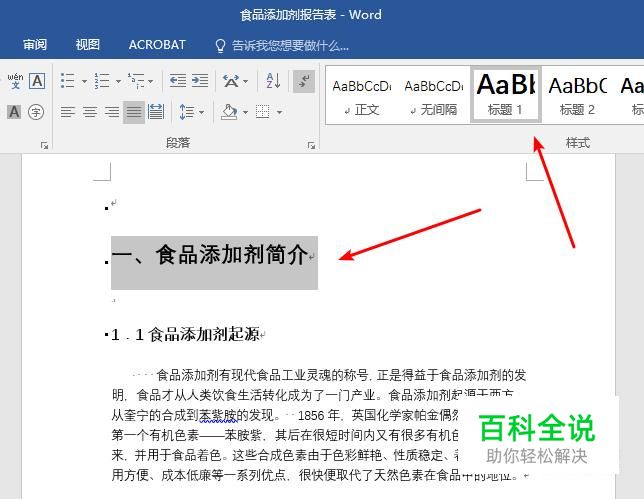Click the 告诉我您想要做什么 search box
The image size is (644, 499).
click(x=290, y=45)
